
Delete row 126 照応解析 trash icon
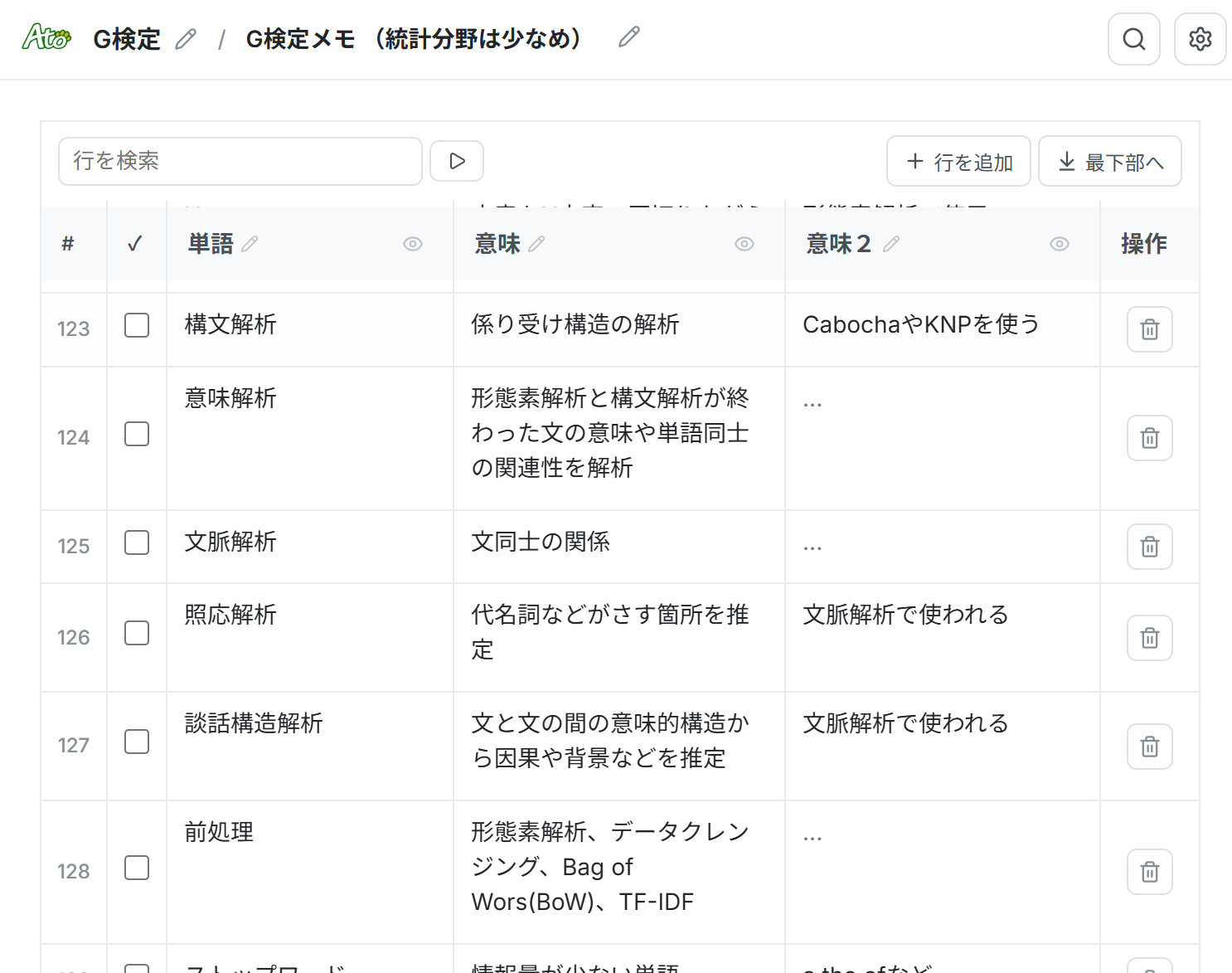click(1149, 638)
